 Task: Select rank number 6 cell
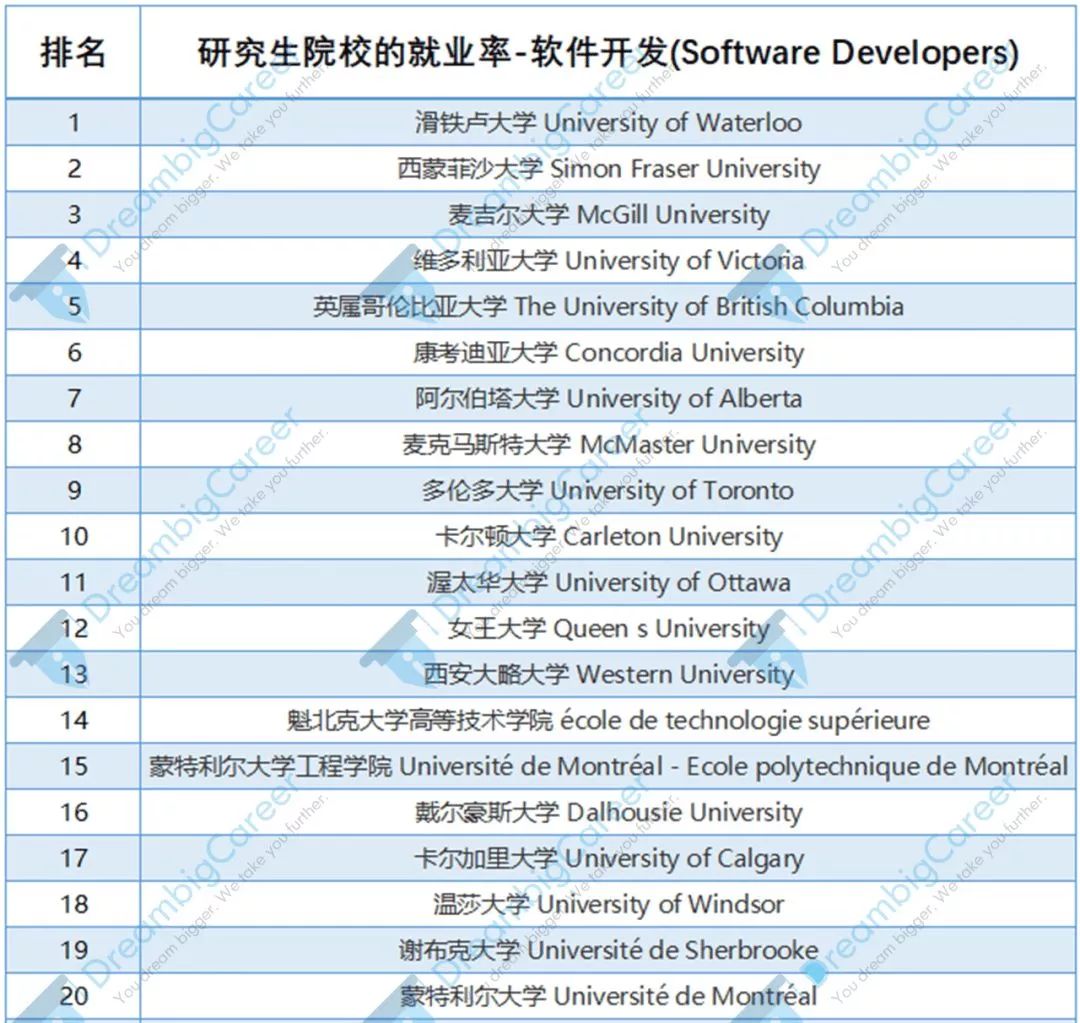pos(74,353)
